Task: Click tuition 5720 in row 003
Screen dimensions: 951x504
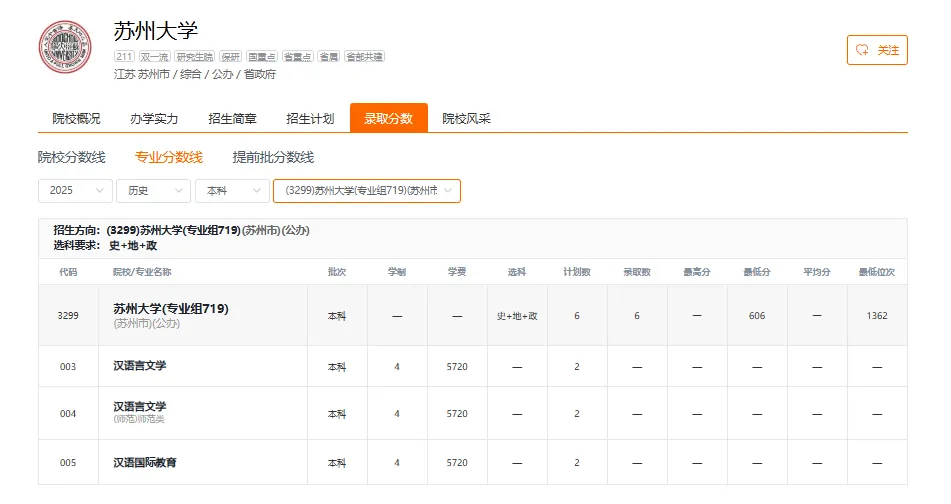Action: (x=457, y=366)
